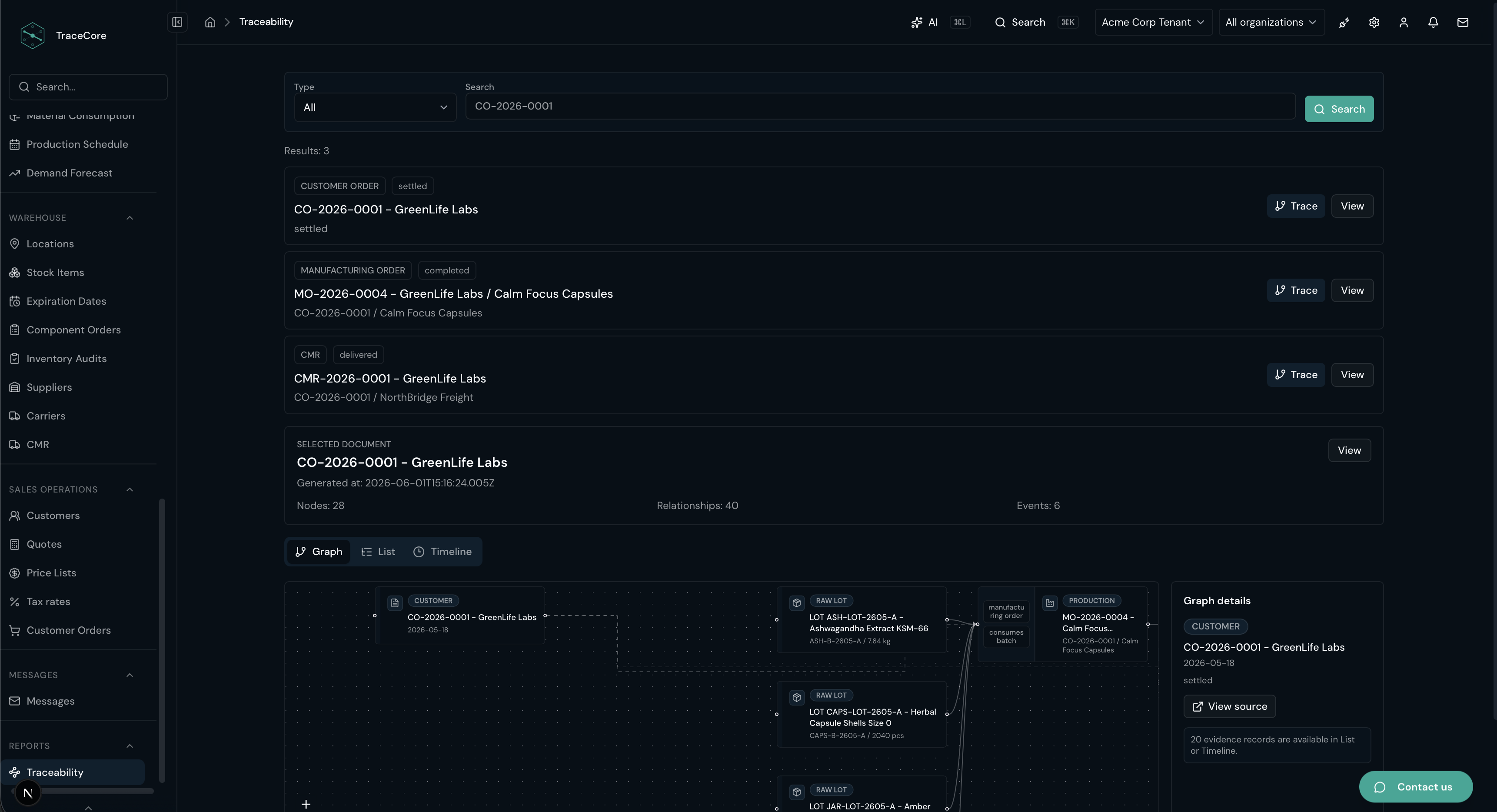Collapse the Warehouse sidebar section
Screen dimensions: 1497x812
[x=130, y=218]
